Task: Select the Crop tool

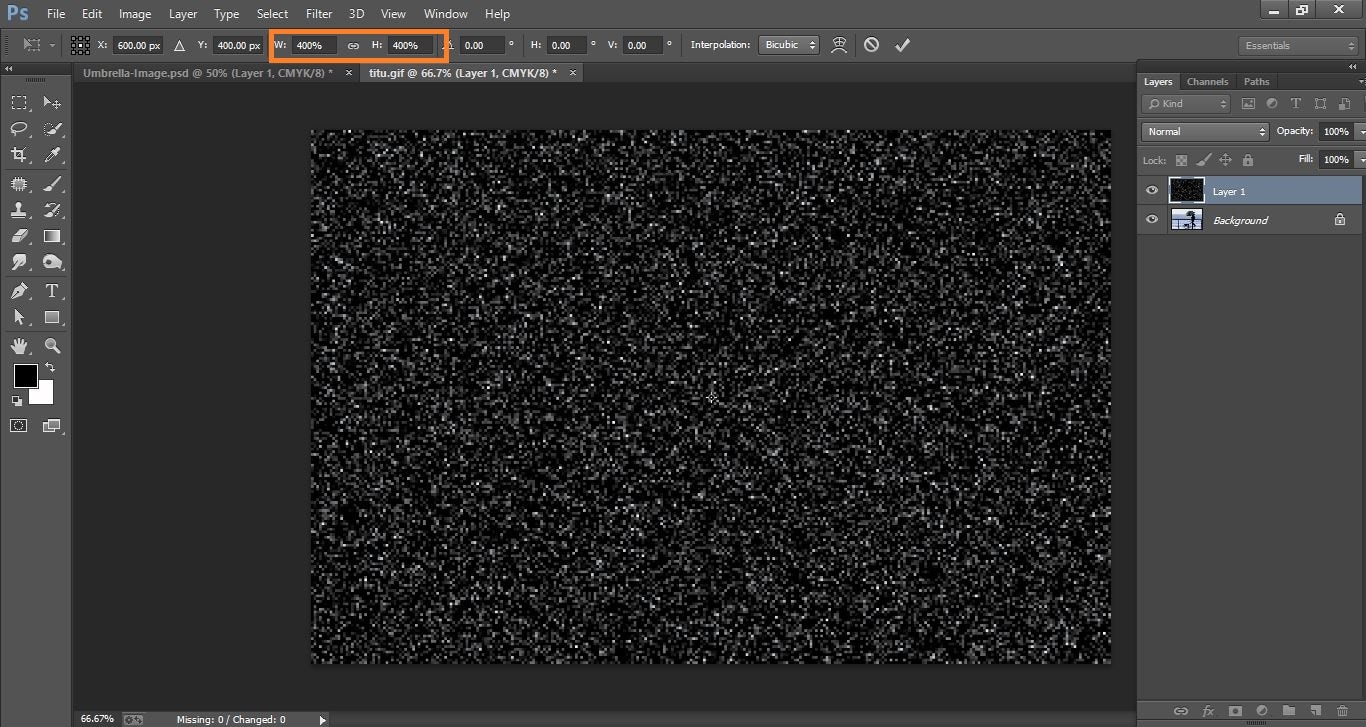Action: [x=20, y=155]
